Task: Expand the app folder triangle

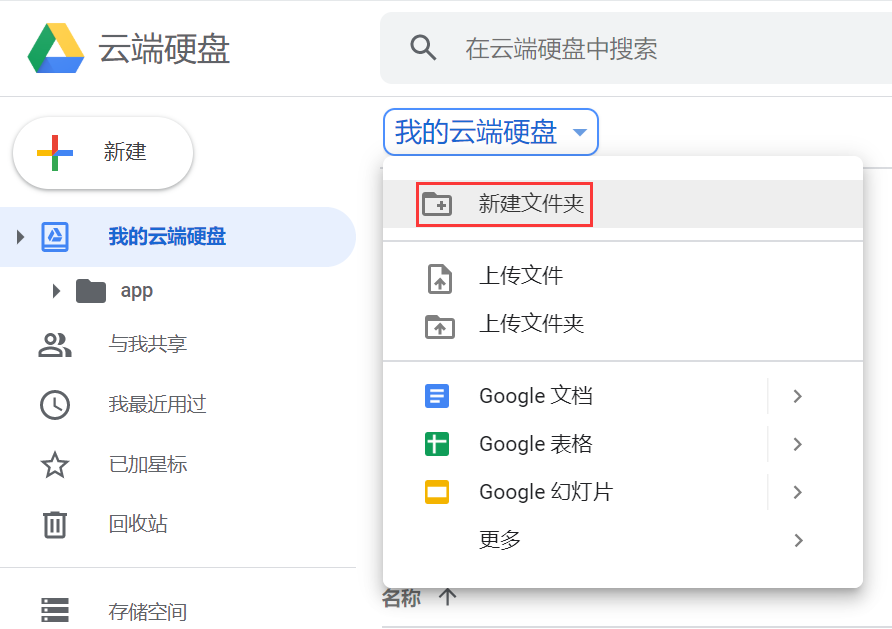Action: [x=56, y=291]
